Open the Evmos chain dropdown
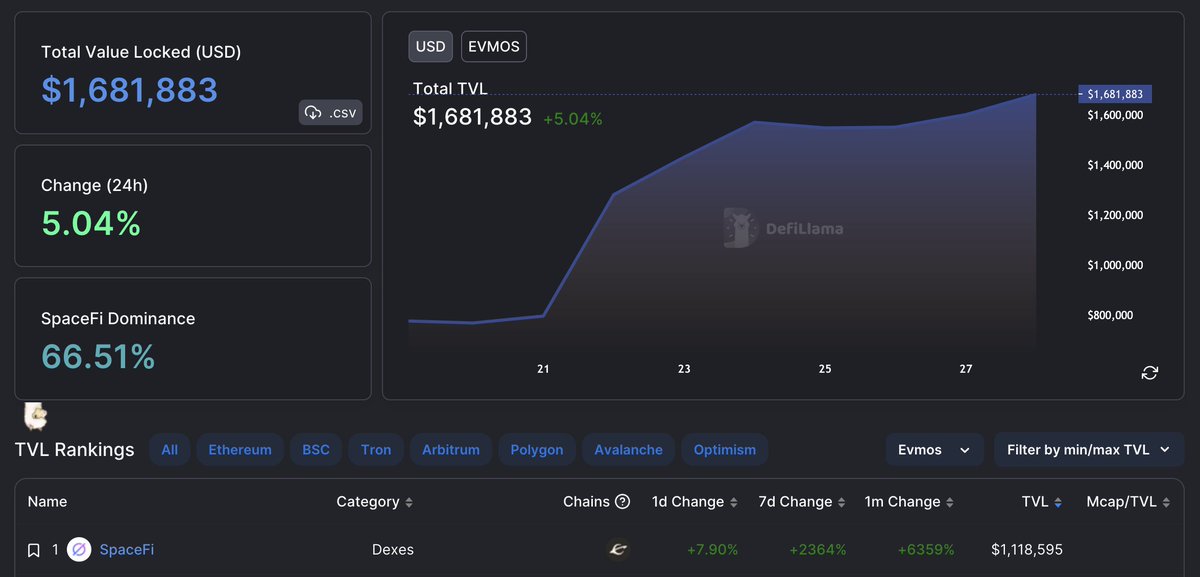The image size is (1200, 577). point(935,450)
